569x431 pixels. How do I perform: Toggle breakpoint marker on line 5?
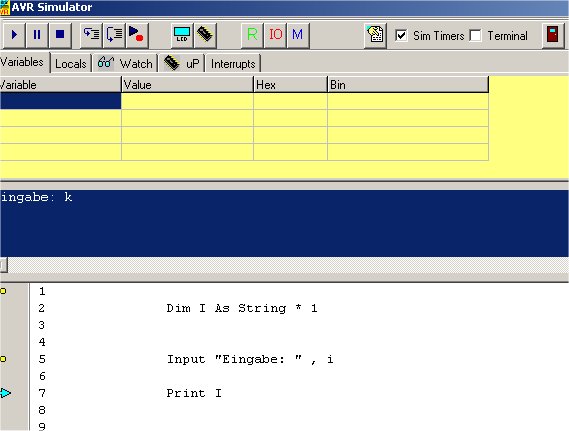tap(3, 359)
